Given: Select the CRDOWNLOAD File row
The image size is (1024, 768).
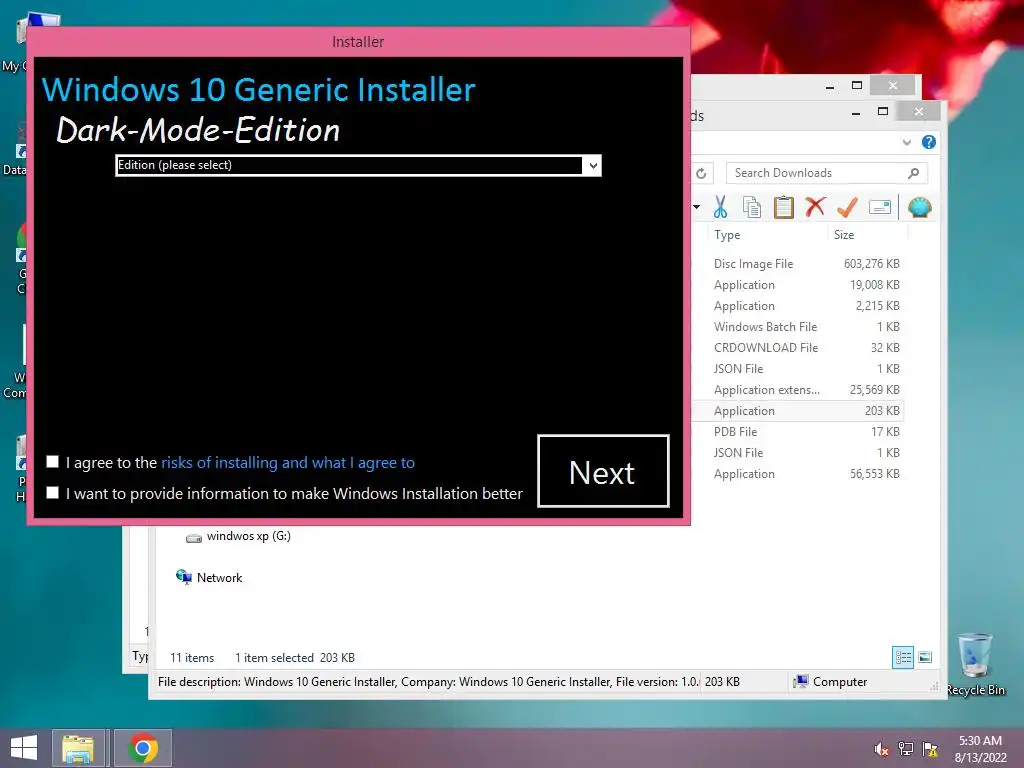Looking at the screenshot, I should click(798, 347).
